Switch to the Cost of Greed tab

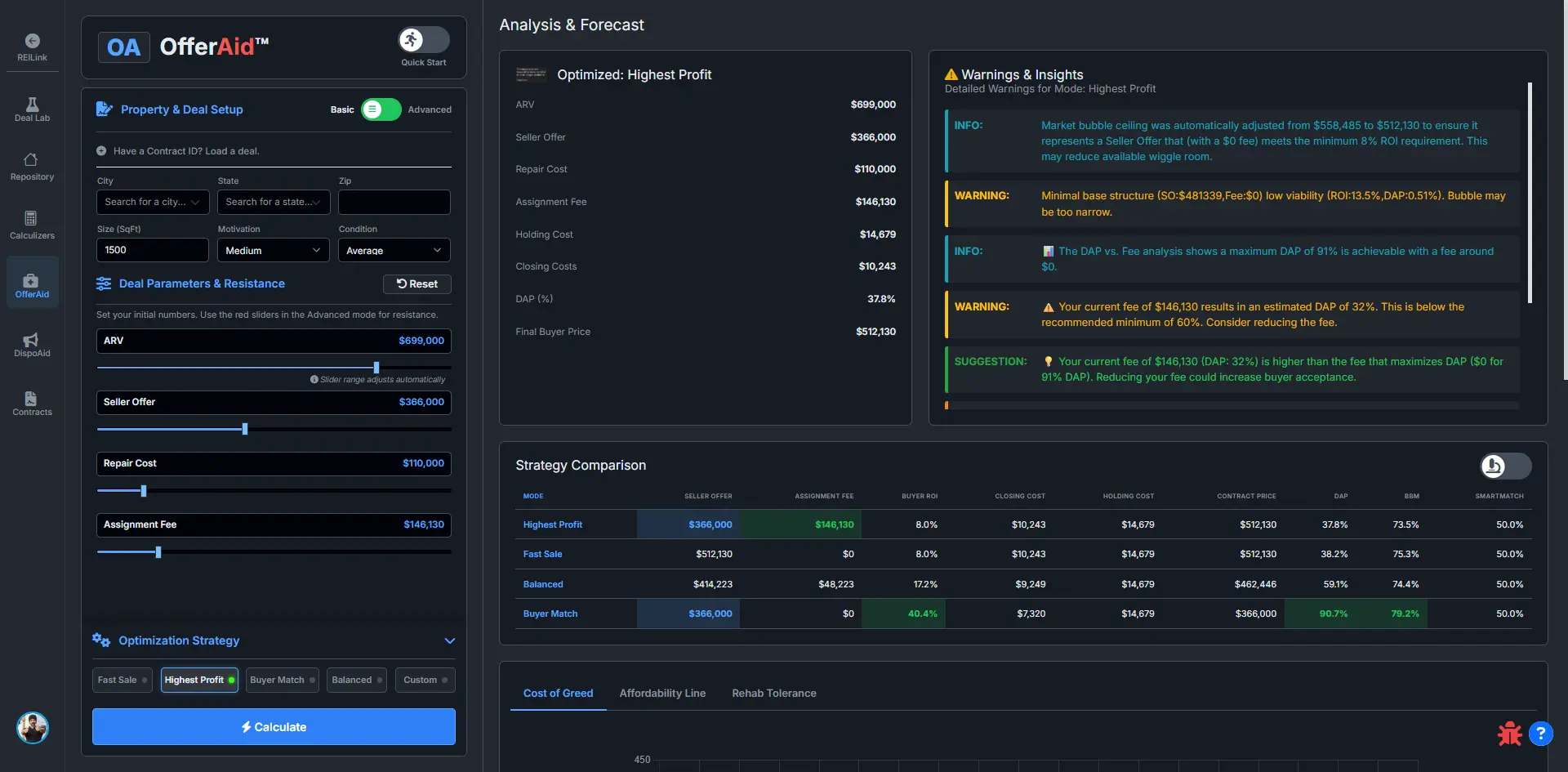[x=559, y=693]
